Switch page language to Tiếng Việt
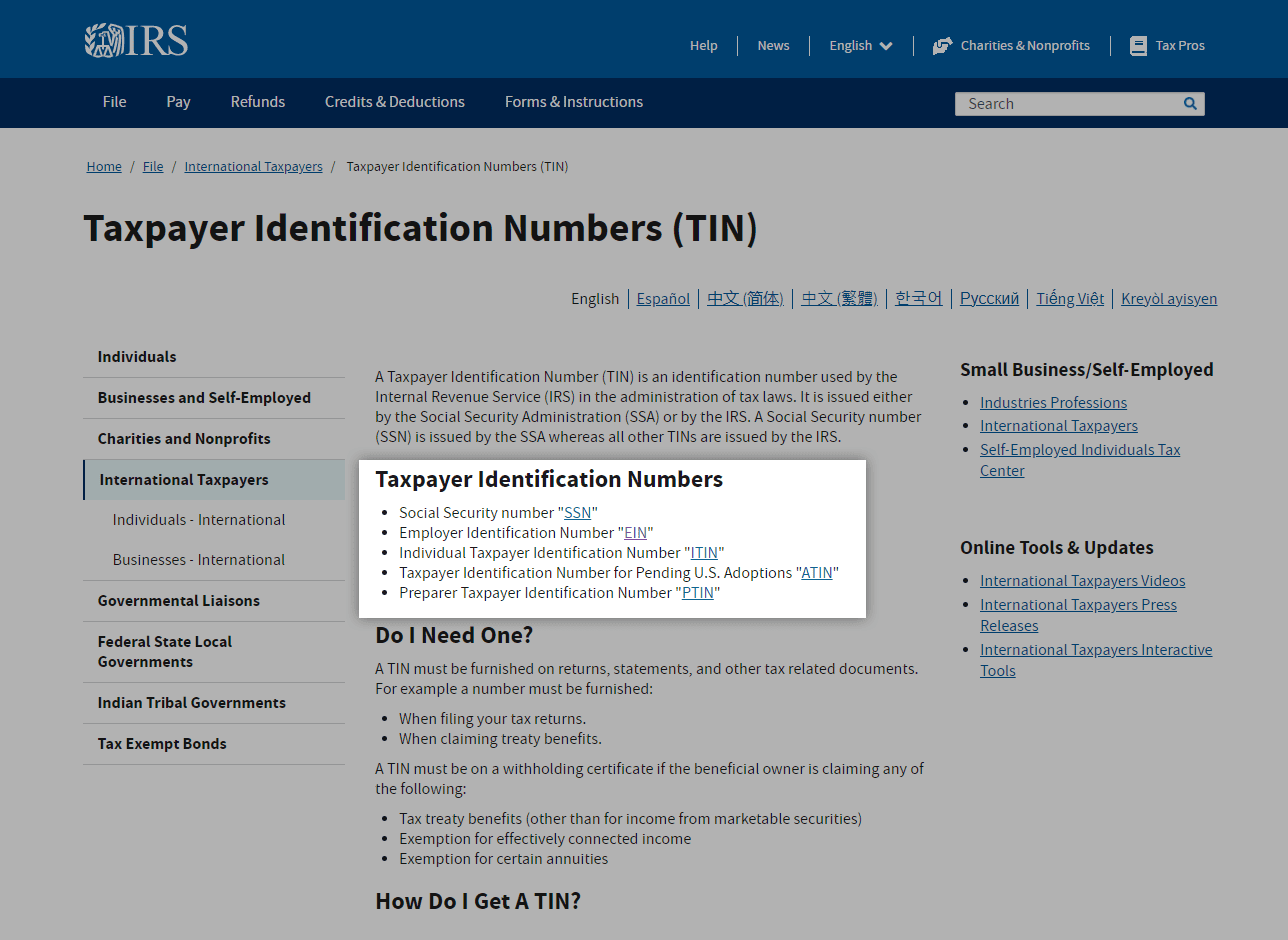 click(x=1070, y=298)
